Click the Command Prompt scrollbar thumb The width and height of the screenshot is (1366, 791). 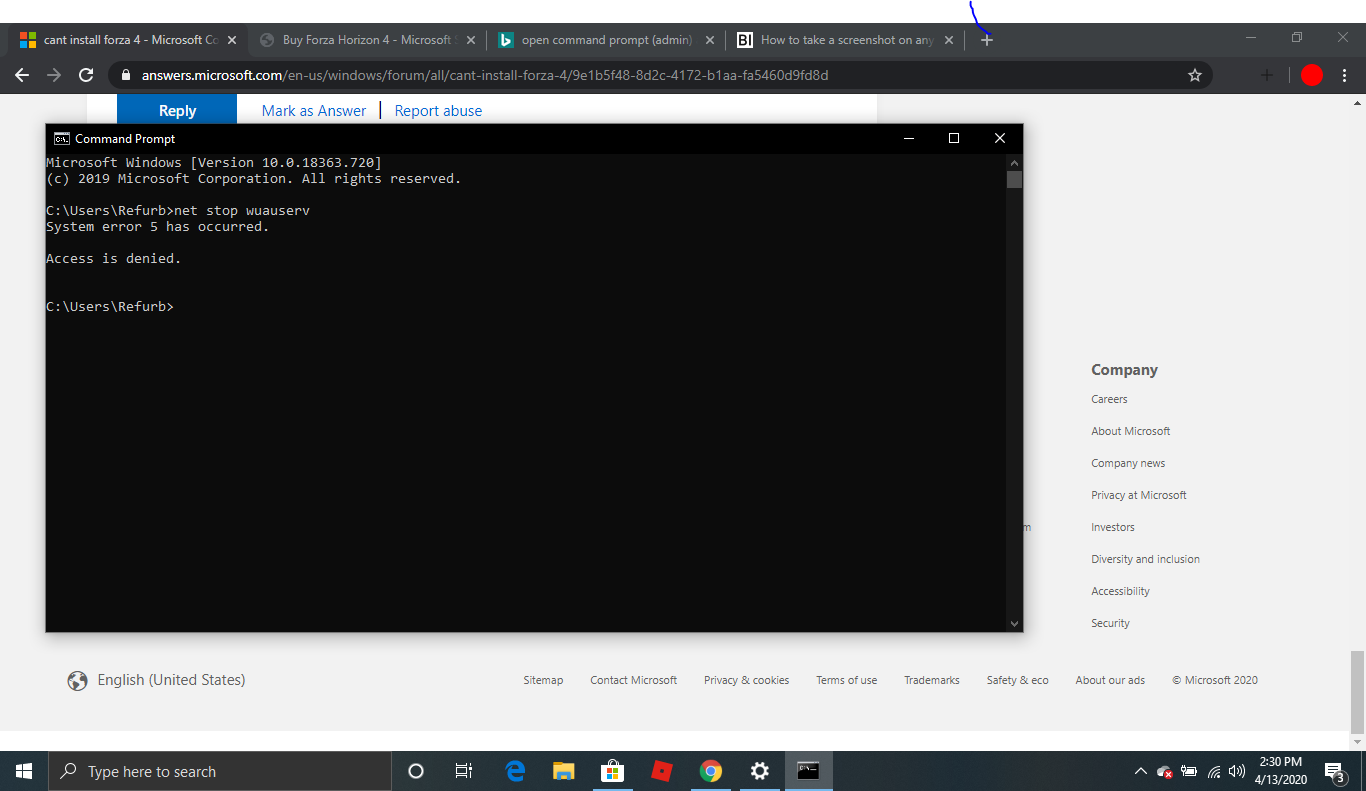point(1014,179)
